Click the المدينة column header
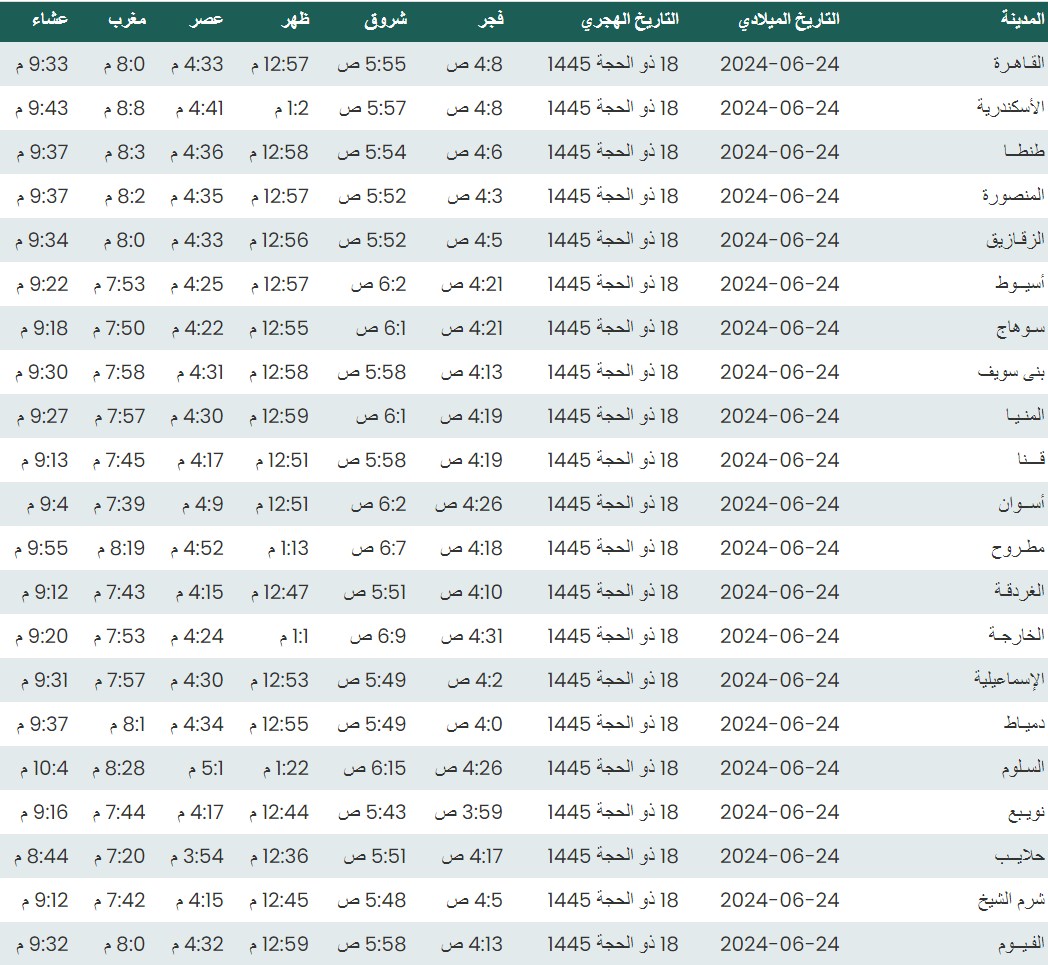The image size is (1048, 965). (x=1022, y=20)
